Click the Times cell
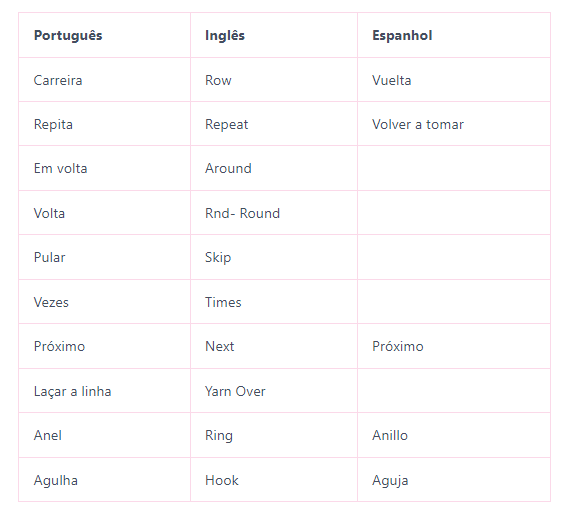 tap(274, 302)
